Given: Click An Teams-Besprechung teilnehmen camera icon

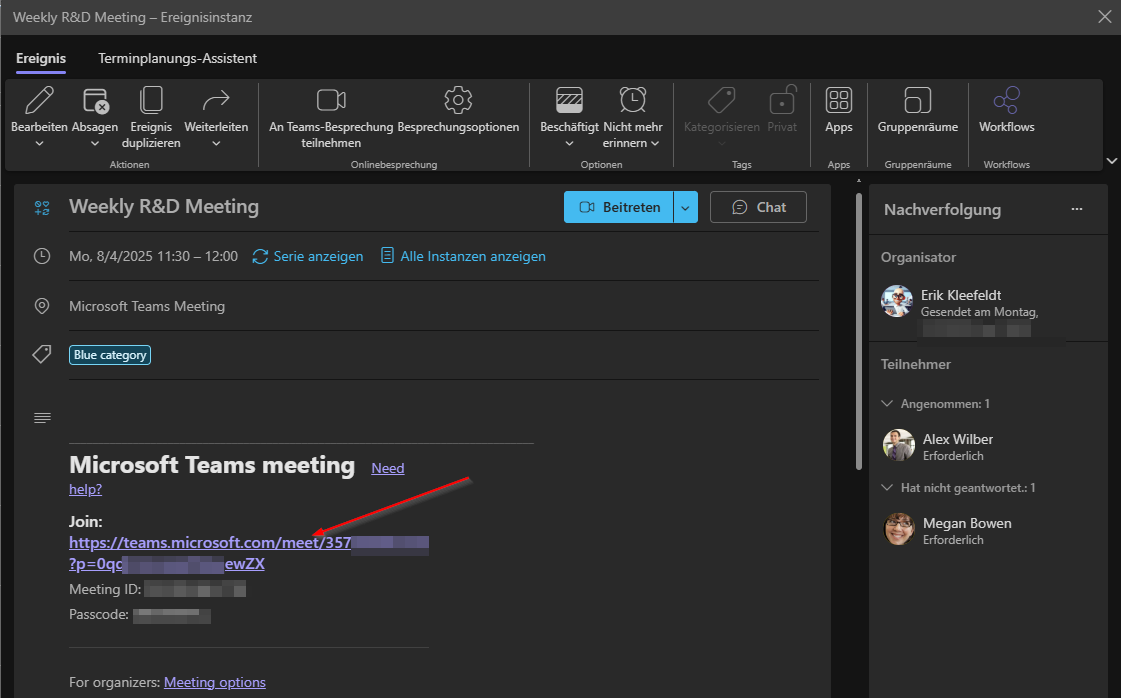Looking at the screenshot, I should click(x=331, y=100).
